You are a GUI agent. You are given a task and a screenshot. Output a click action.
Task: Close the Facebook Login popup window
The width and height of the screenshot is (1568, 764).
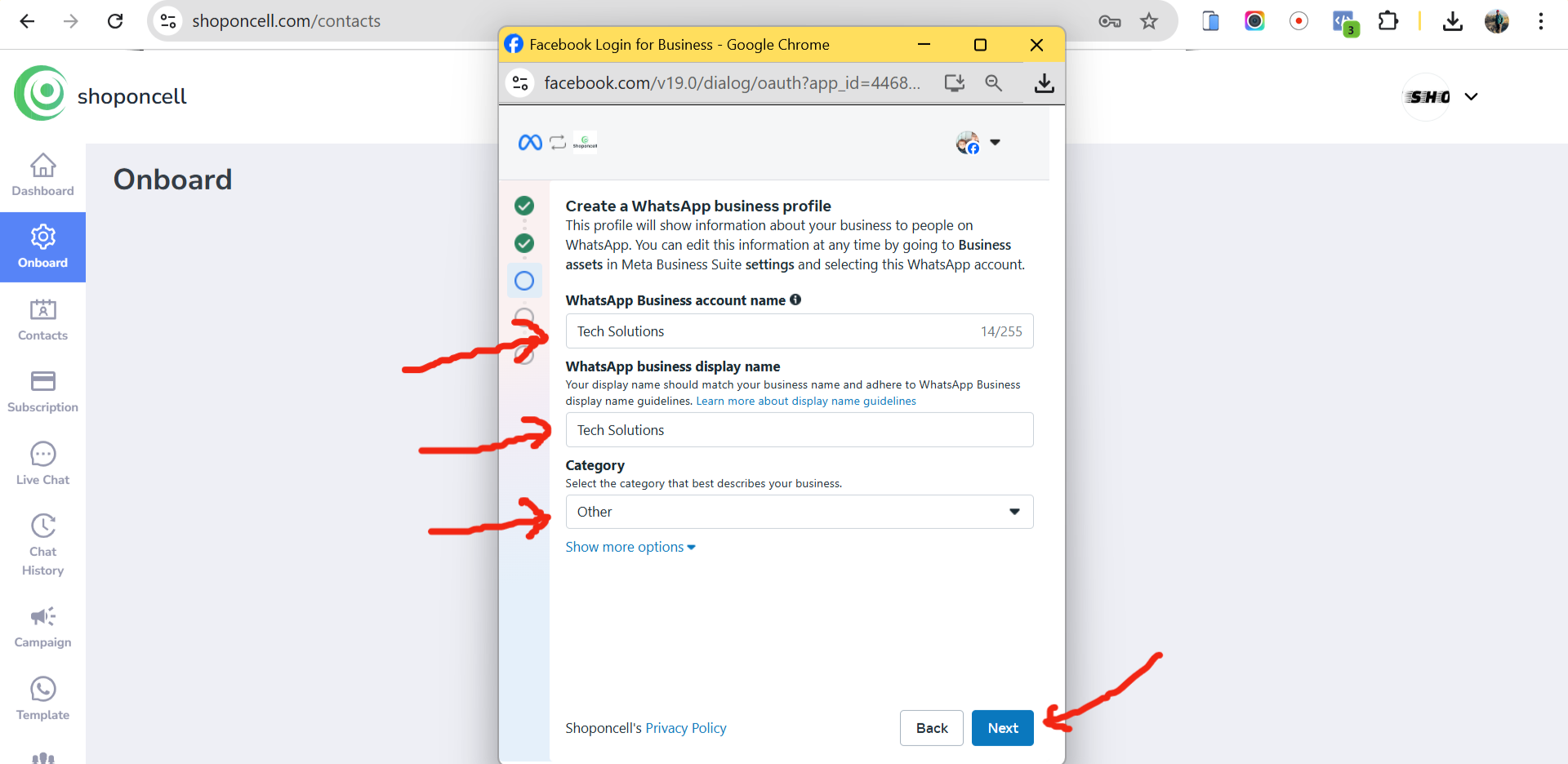click(1036, 45)
